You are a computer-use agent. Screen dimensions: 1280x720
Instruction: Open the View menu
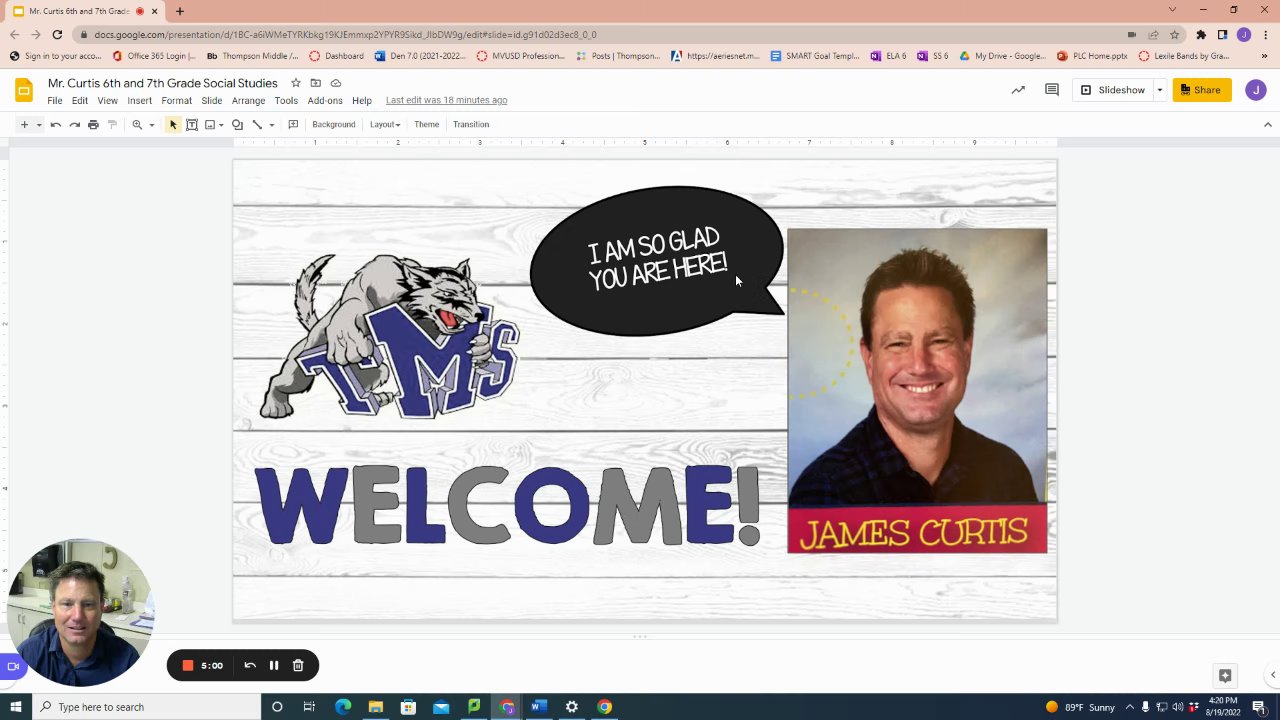click(x=107, y=101)
